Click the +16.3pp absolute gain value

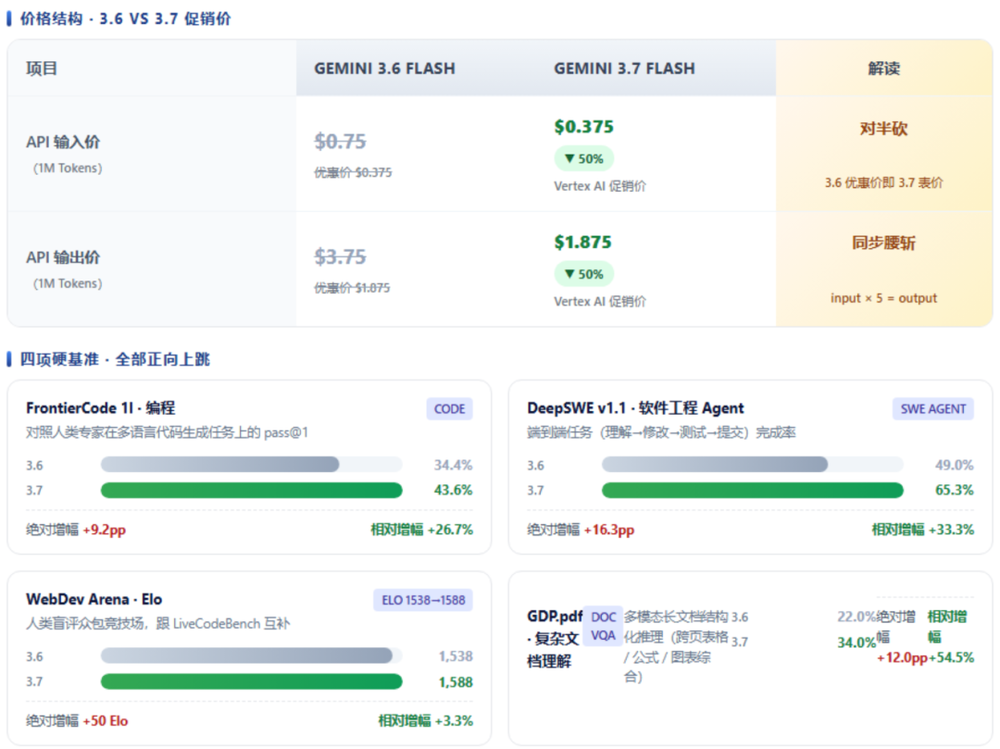tap(609, 530)
